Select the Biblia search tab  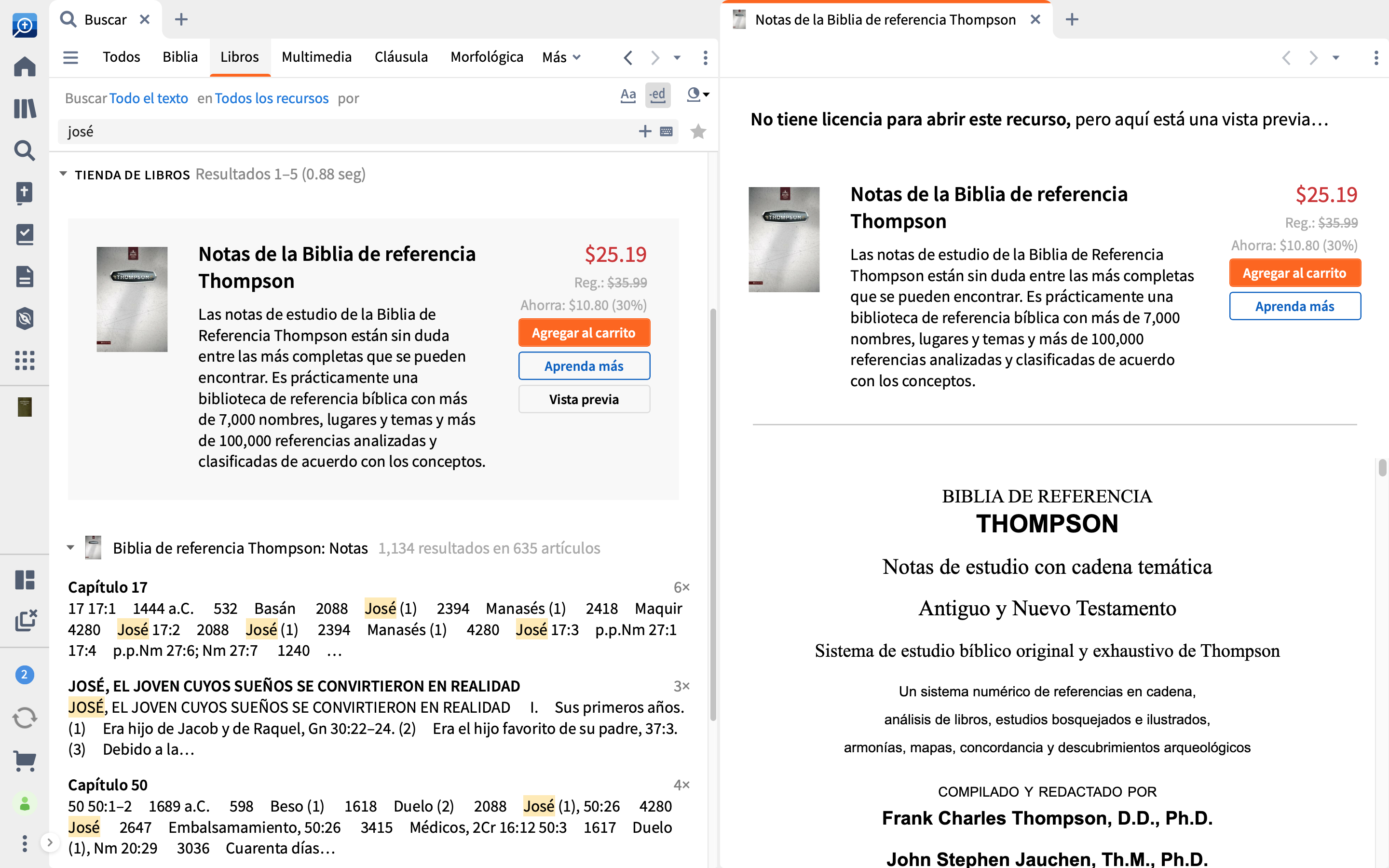(179, 57)
